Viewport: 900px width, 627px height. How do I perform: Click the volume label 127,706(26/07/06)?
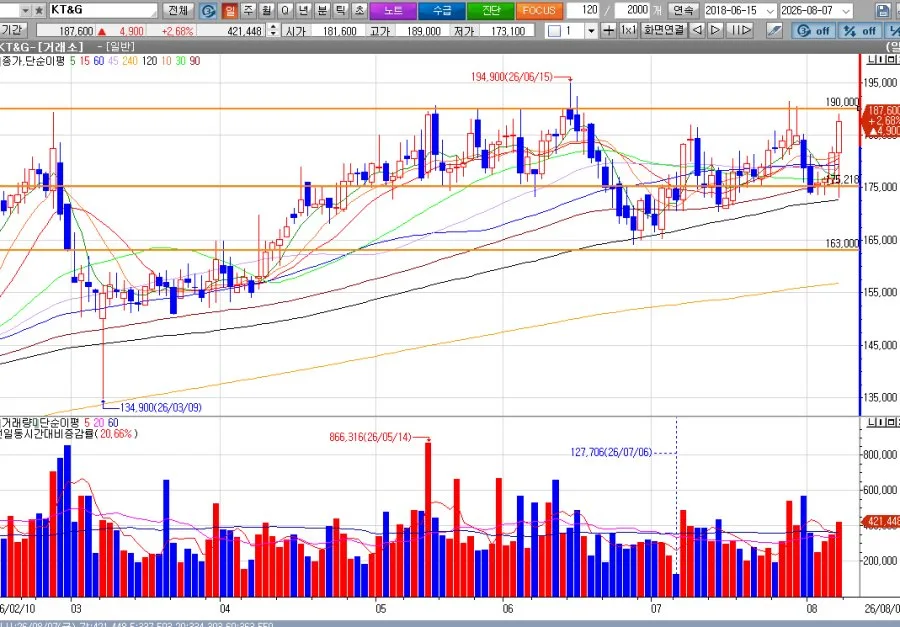pyautogui.click(x=611, y=452)
